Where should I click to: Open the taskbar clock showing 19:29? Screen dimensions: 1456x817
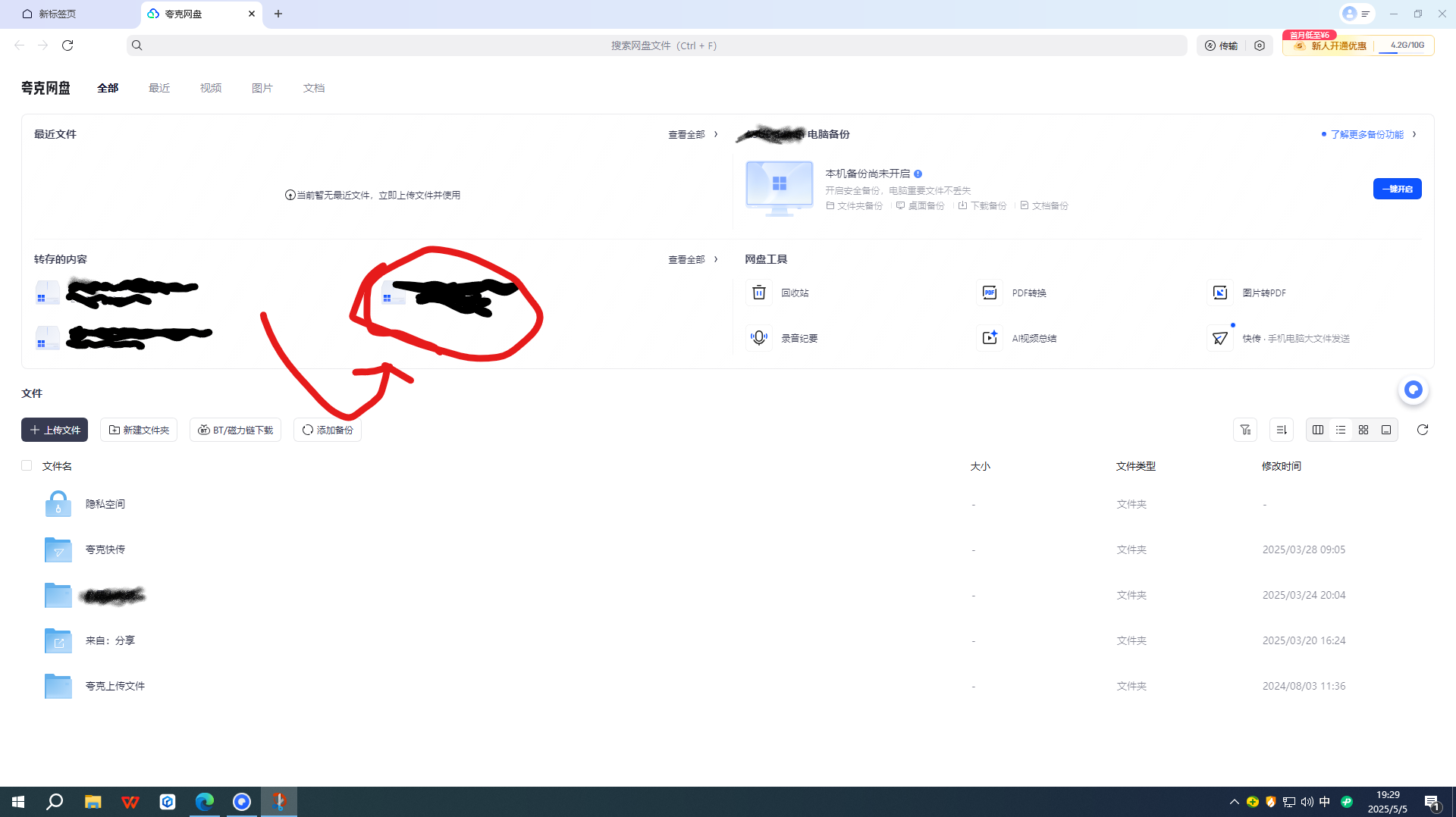click(x=1388, y=802)
